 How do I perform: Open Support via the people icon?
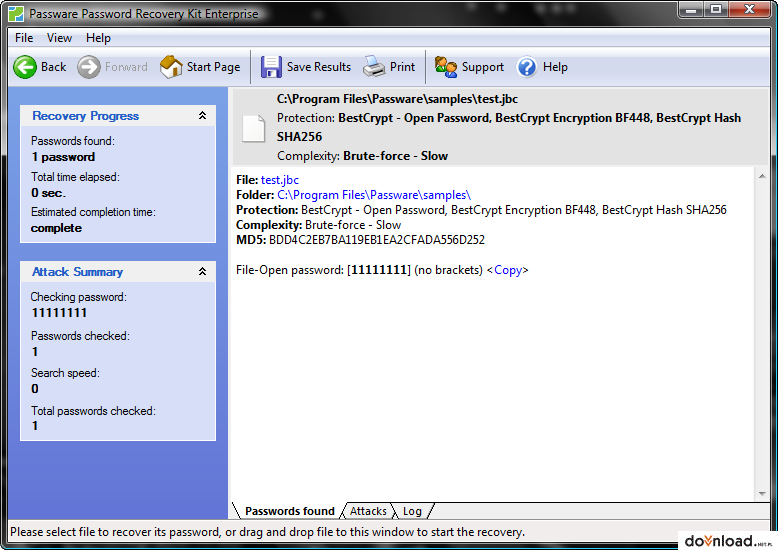click(x=446, y=67)
